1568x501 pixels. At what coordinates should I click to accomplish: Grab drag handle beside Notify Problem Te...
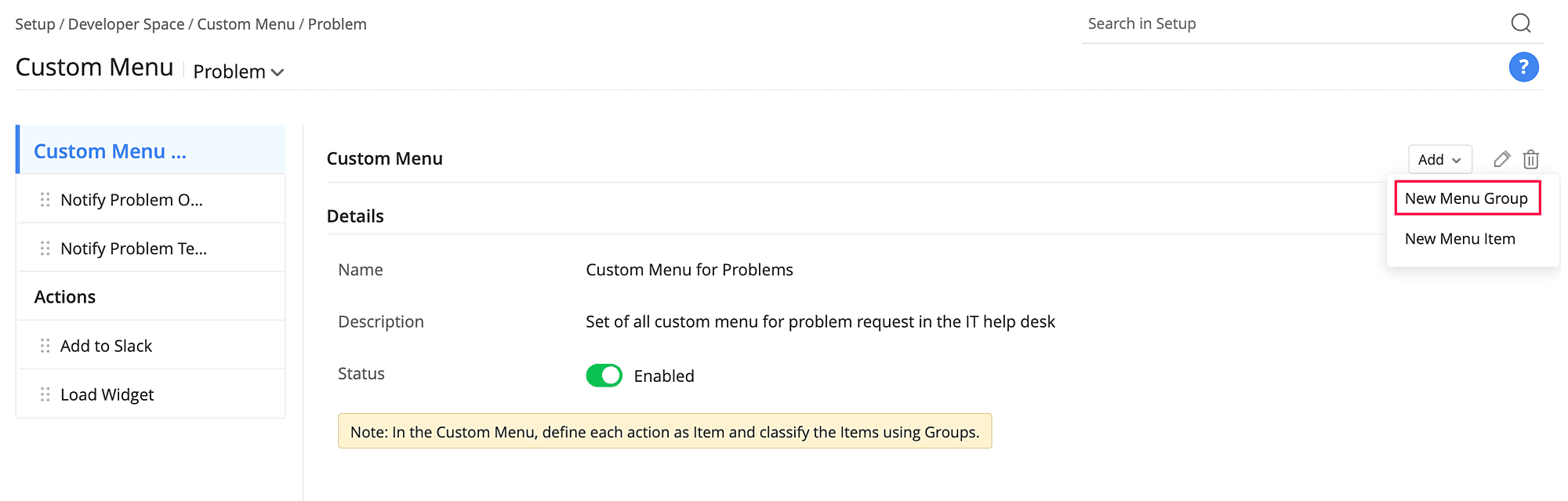pyautogui.click(x=45, y=249)
